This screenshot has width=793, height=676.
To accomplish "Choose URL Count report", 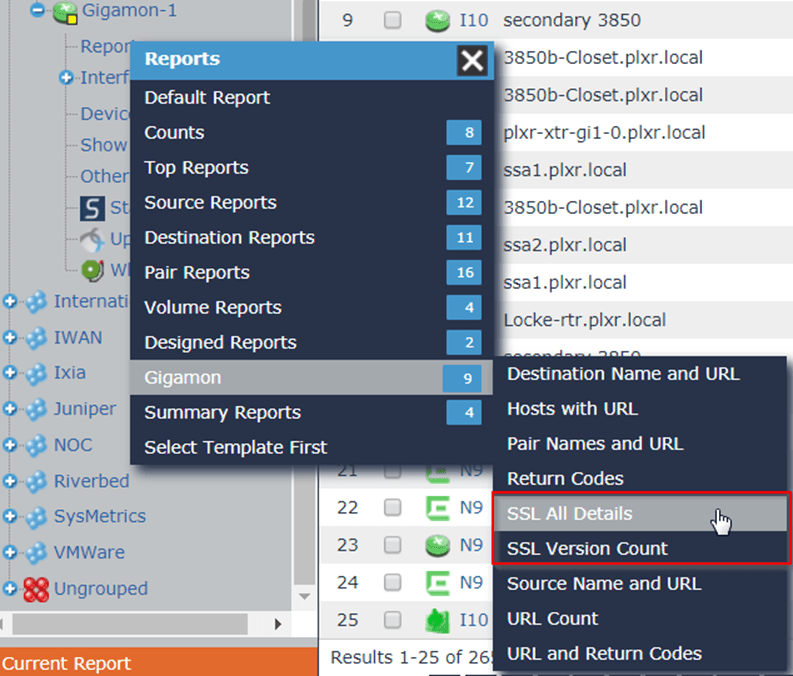I will tap(640, 618).
